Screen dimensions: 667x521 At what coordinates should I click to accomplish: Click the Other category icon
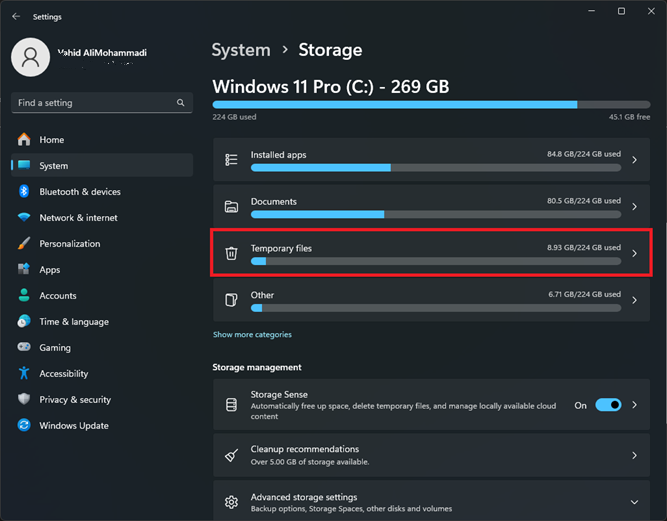tap(231, 300)
